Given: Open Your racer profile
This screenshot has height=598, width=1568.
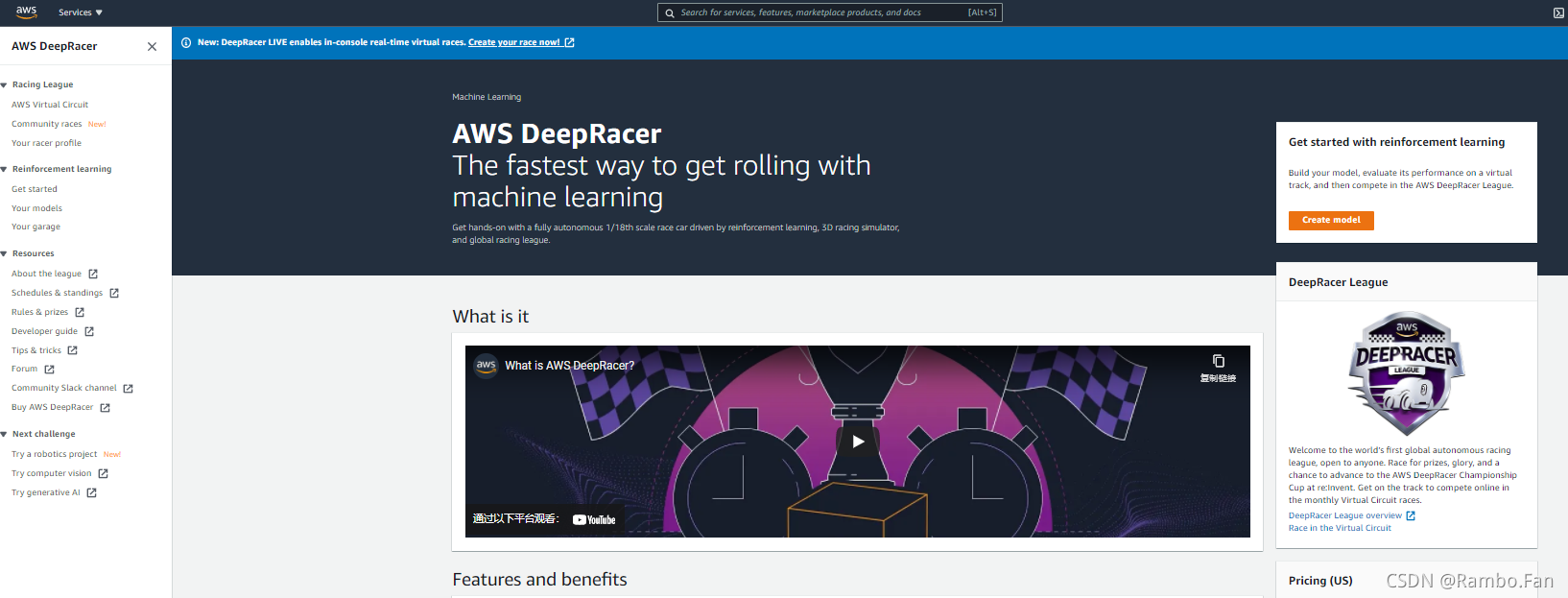Looking at the screenshot, I should tap(46, 143).
